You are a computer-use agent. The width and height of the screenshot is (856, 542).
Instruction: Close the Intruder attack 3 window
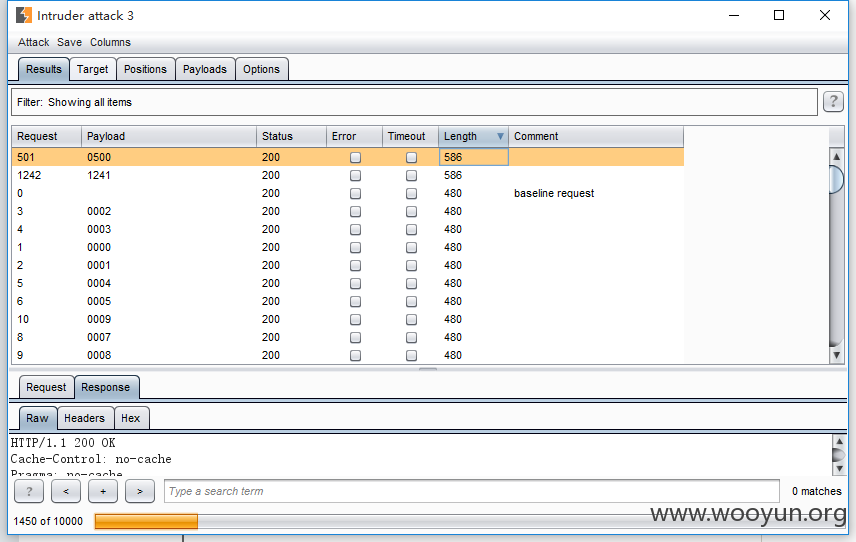tap(825, 15)
